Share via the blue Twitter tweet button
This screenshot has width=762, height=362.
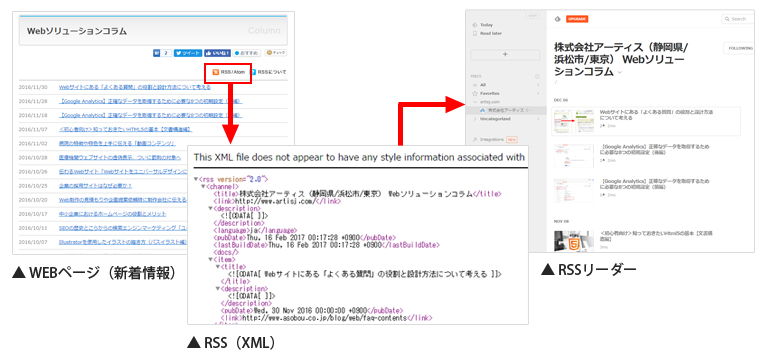pyautogui.click(x=188, y=53)
